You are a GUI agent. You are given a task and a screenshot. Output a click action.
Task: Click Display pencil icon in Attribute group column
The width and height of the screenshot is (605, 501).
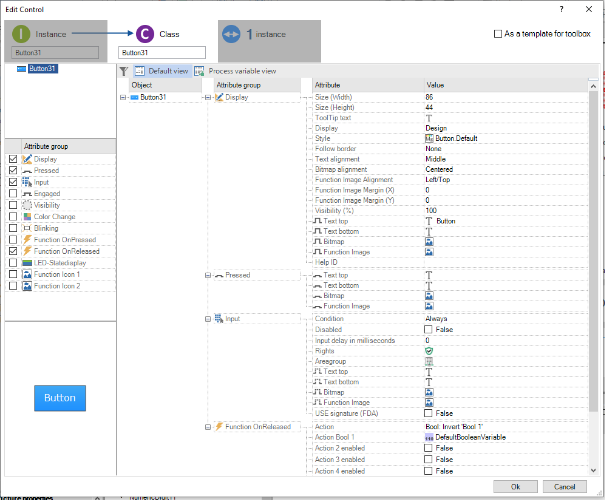[219, 97]
